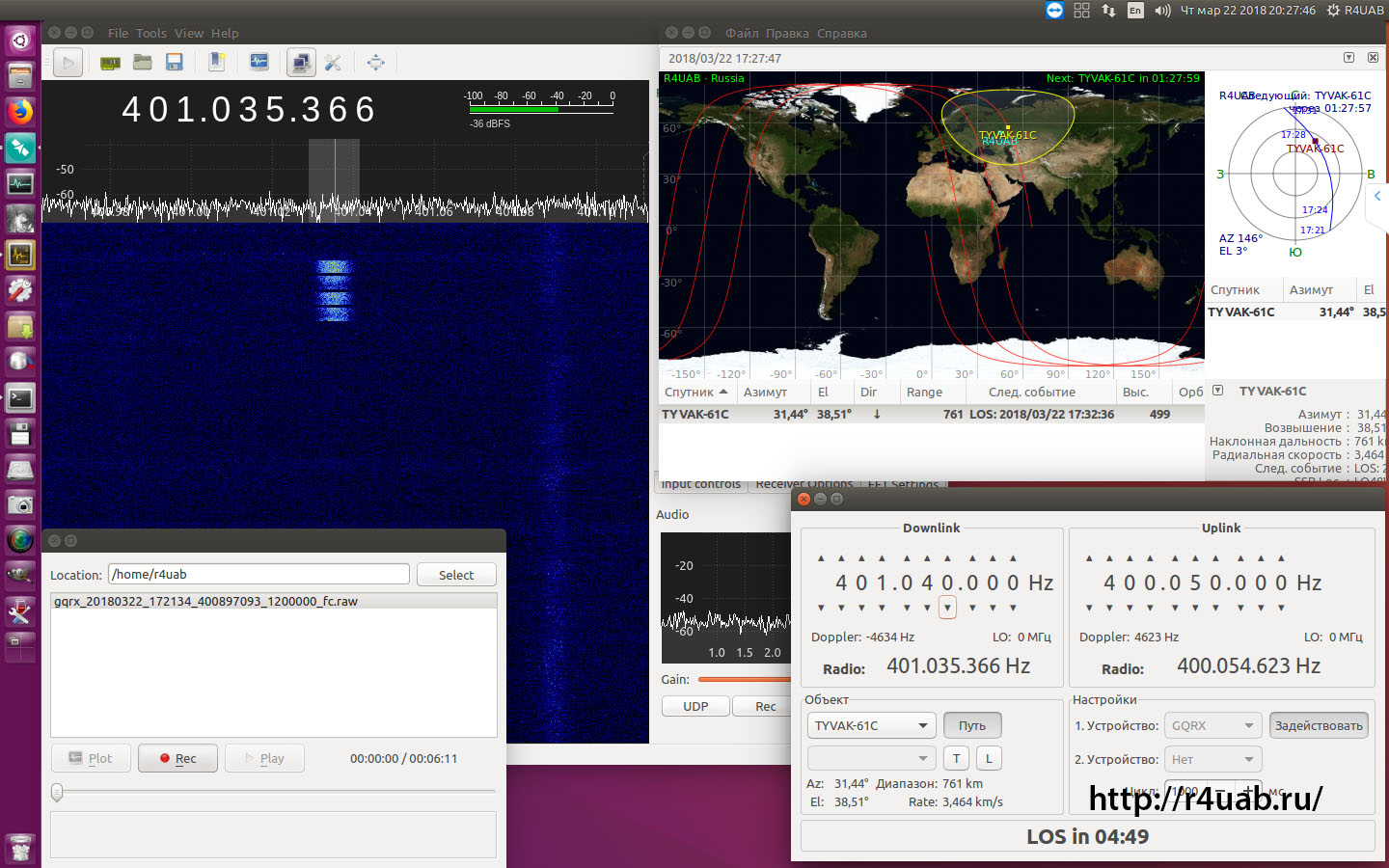Open Gqrx File menu
Screen dimensions: 1389x868
tap(118, 33)
